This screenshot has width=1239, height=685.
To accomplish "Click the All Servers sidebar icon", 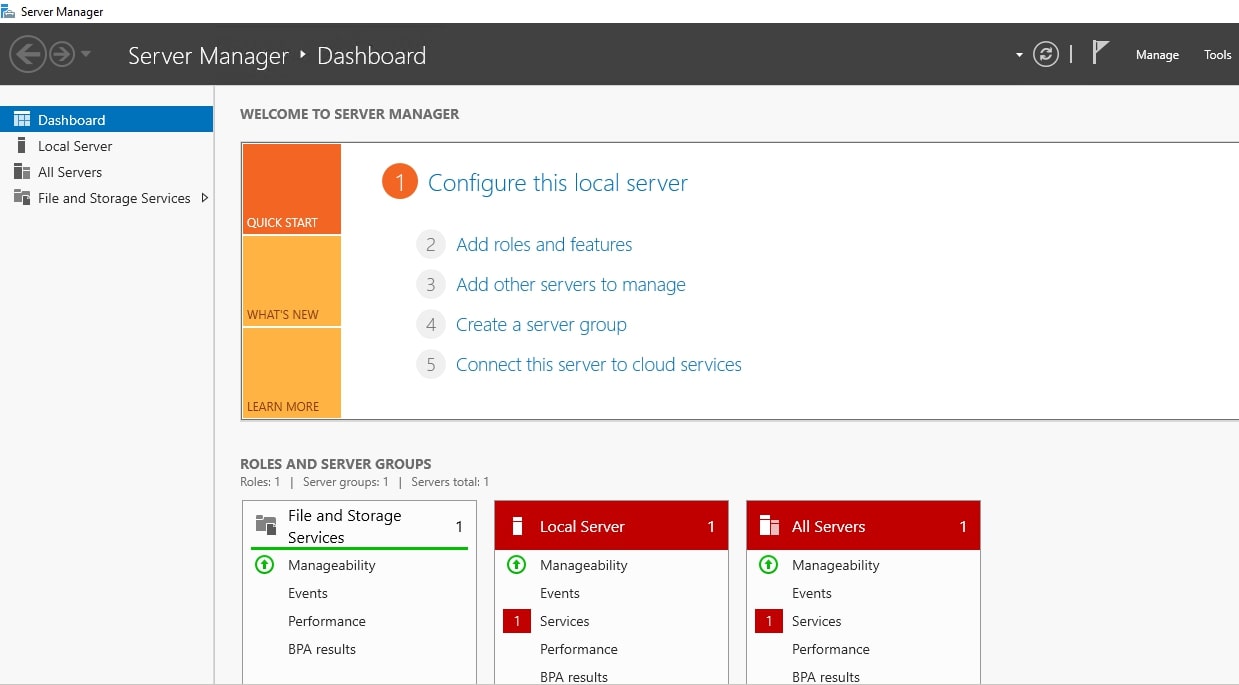I will (22, 171).
